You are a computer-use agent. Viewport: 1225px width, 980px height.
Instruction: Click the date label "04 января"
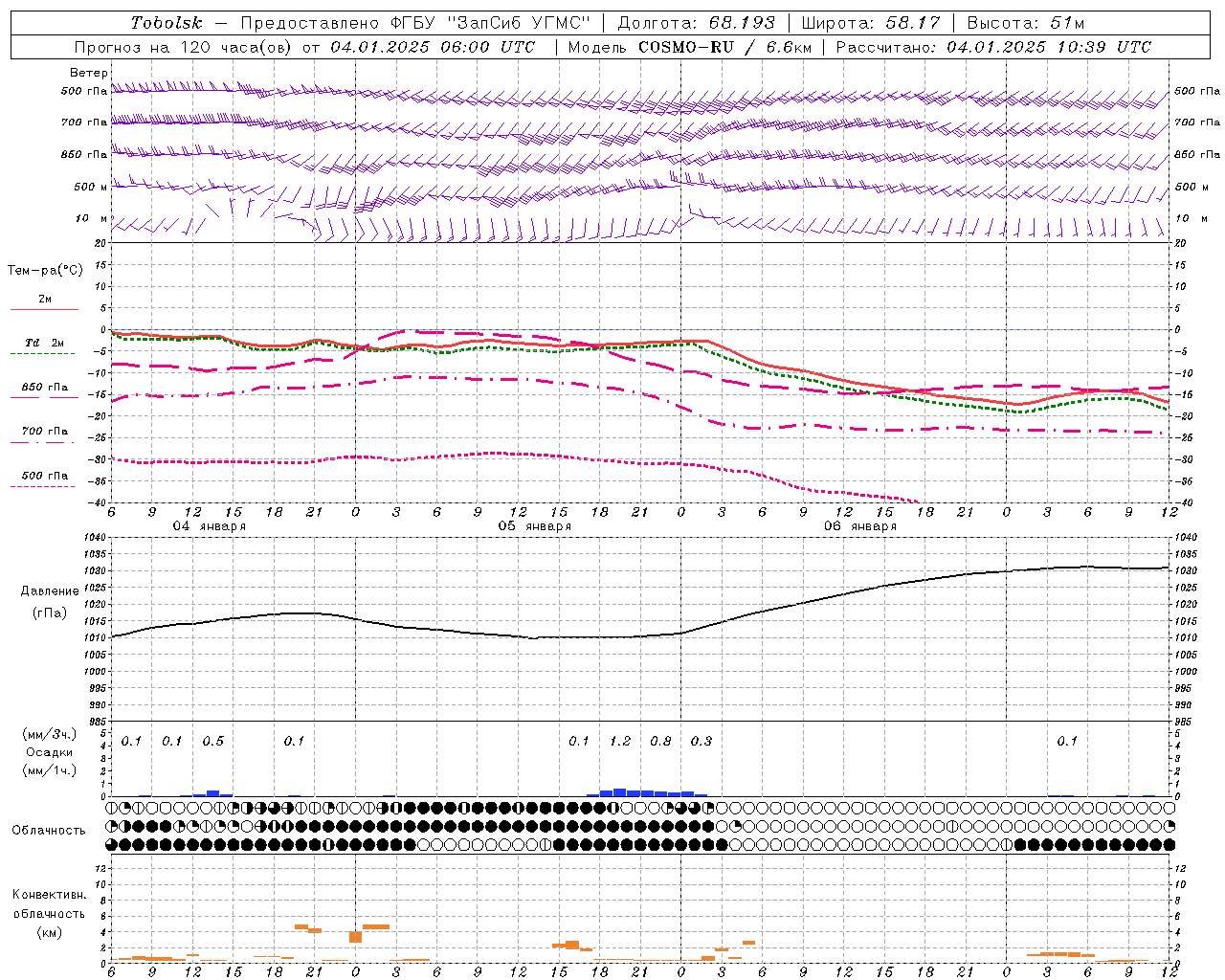209,526
